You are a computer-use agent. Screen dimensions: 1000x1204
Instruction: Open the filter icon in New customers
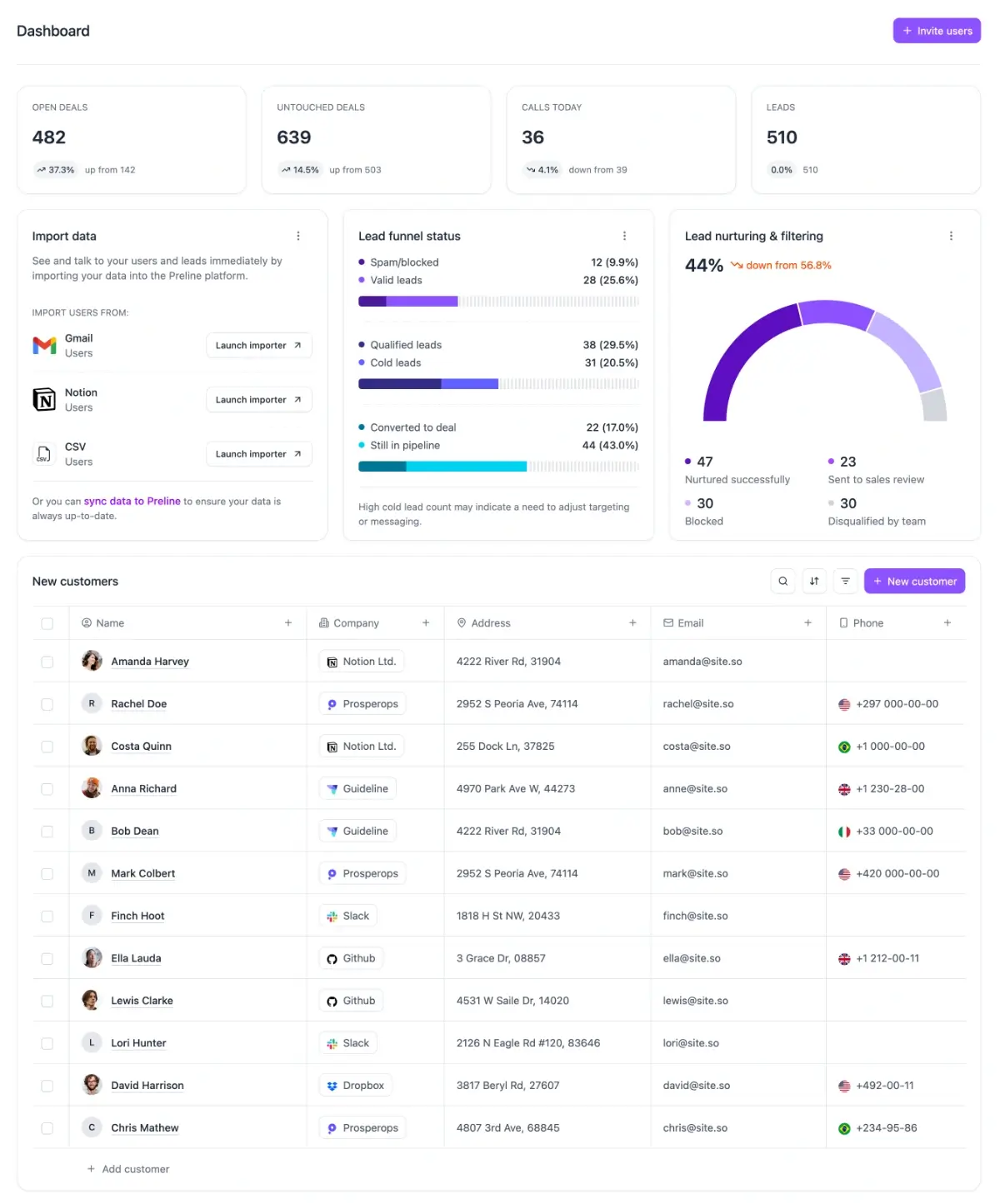(x=845, y=581)
